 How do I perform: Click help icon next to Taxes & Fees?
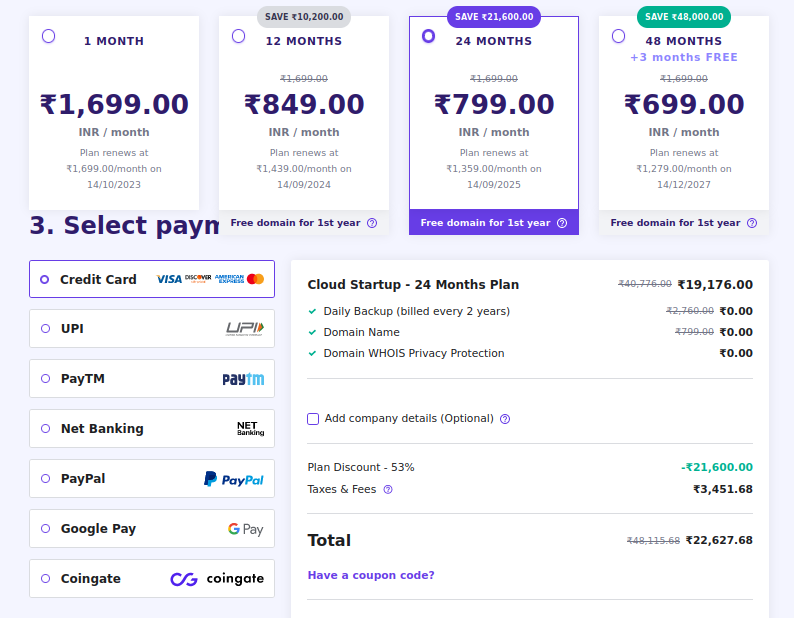(388, 490)
